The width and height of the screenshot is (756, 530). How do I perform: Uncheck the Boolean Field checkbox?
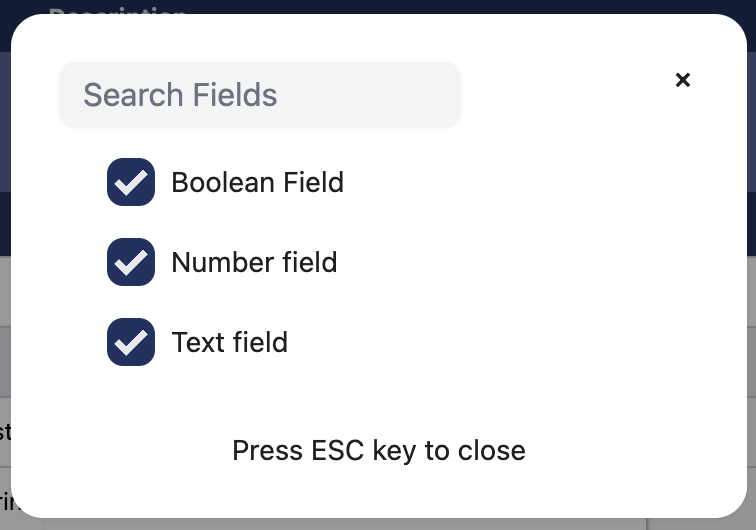pos(131,182)
